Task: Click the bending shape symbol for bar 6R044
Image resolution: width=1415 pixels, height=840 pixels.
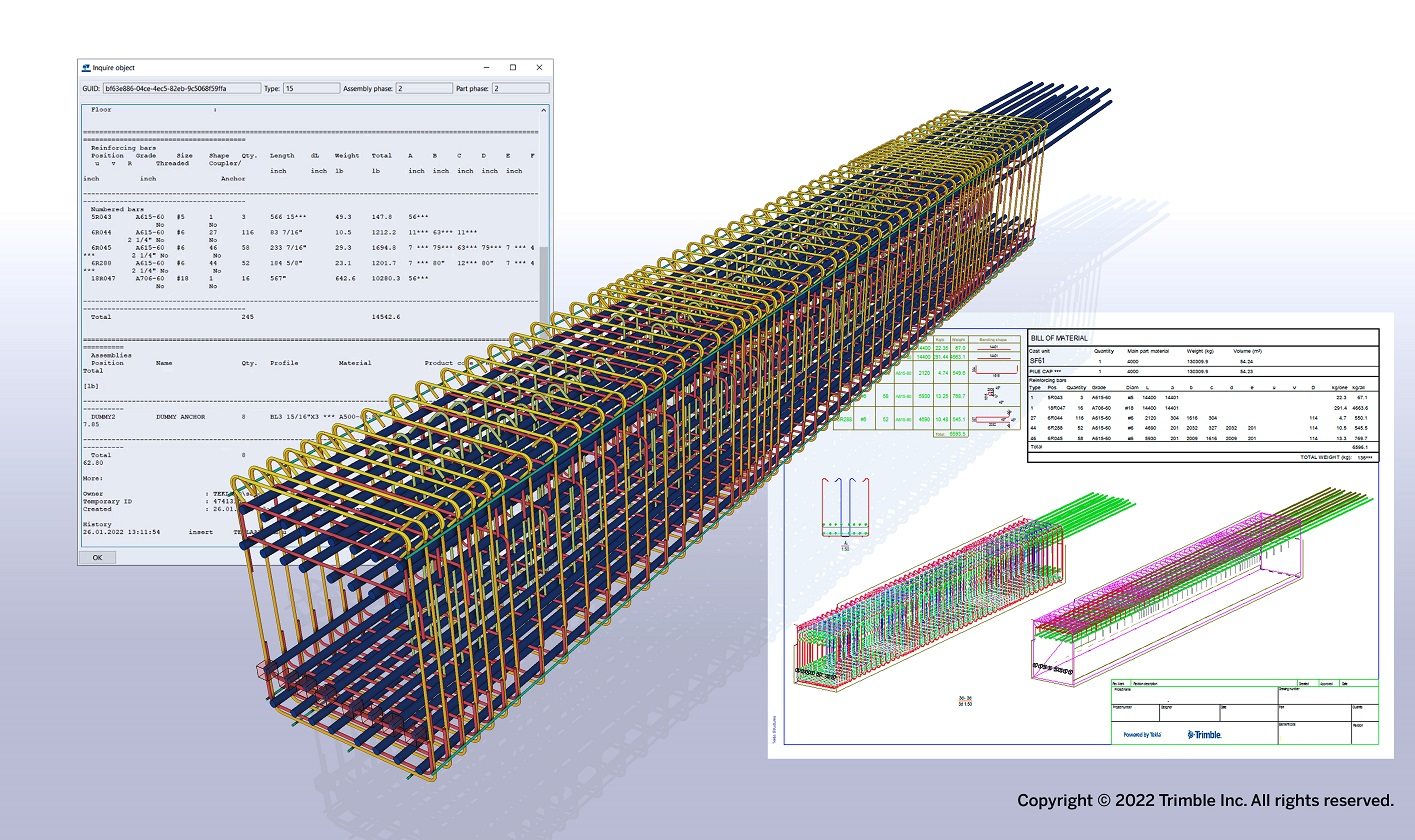Action: pyautogui.click(x=996, y=371)
